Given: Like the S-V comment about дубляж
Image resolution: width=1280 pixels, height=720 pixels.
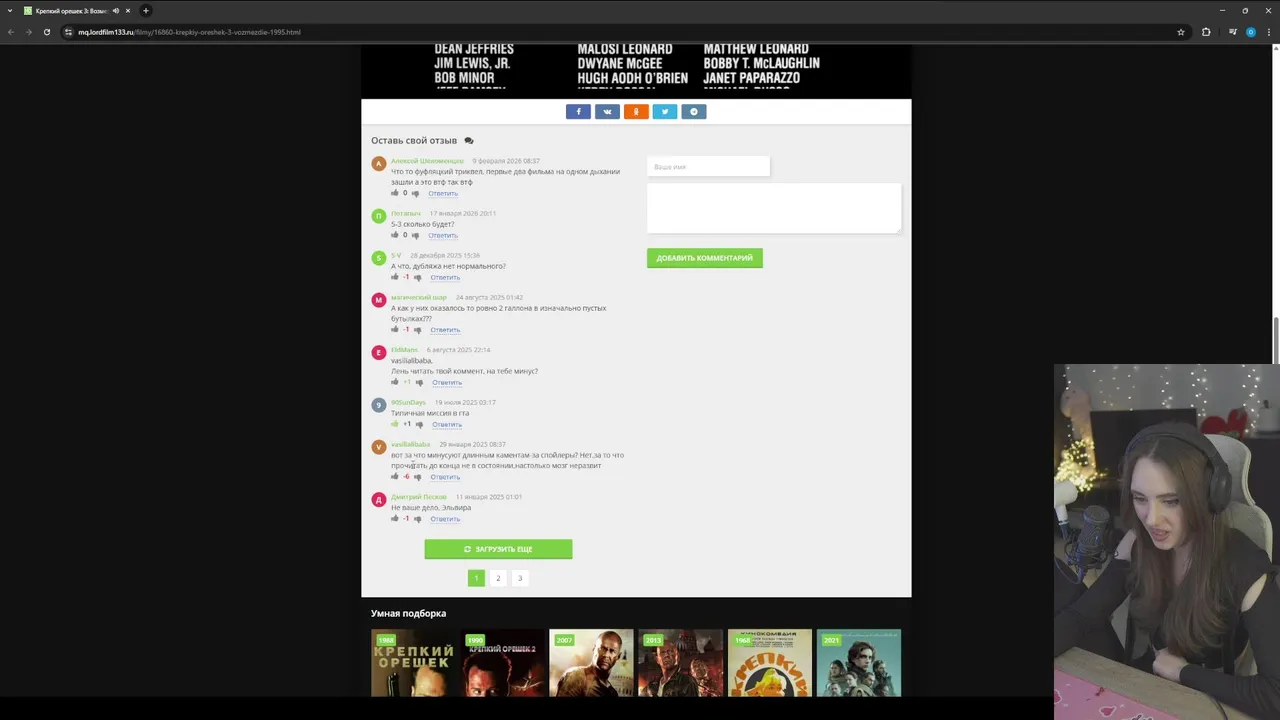Looking at the screenshot, I should coord(395,277).
